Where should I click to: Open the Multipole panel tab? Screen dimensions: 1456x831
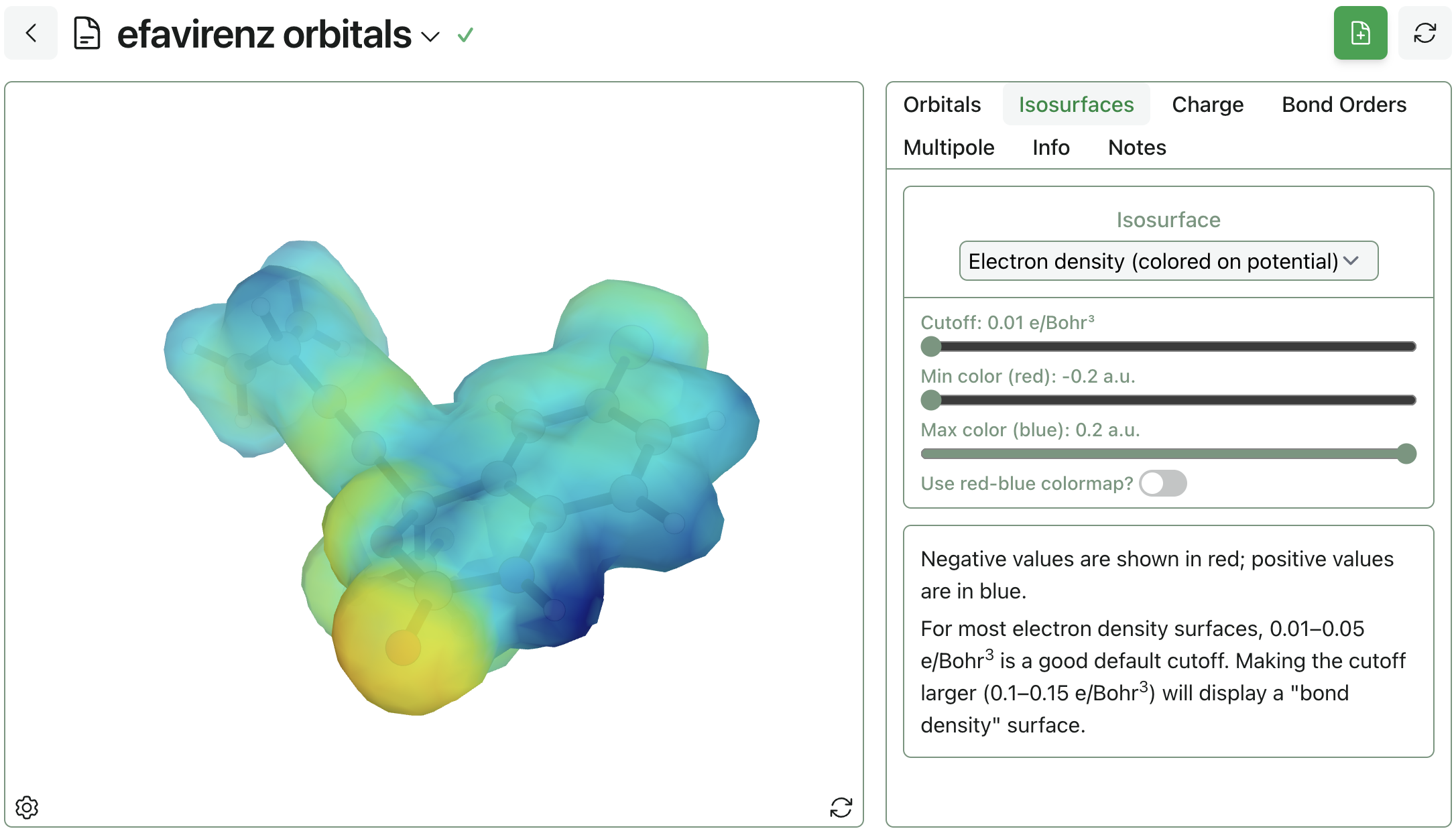949,147
